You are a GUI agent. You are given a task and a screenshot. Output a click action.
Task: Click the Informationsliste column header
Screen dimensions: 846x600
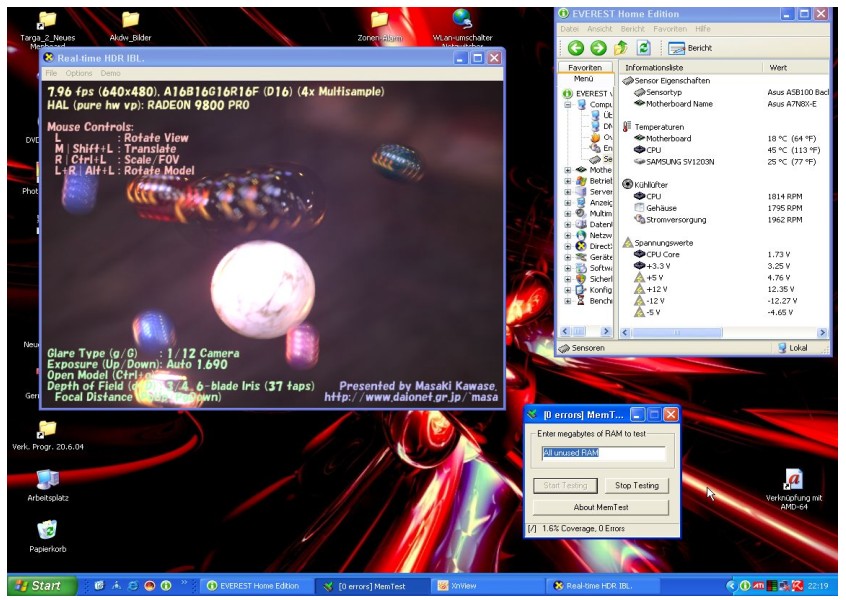click(x=691, y=67)
